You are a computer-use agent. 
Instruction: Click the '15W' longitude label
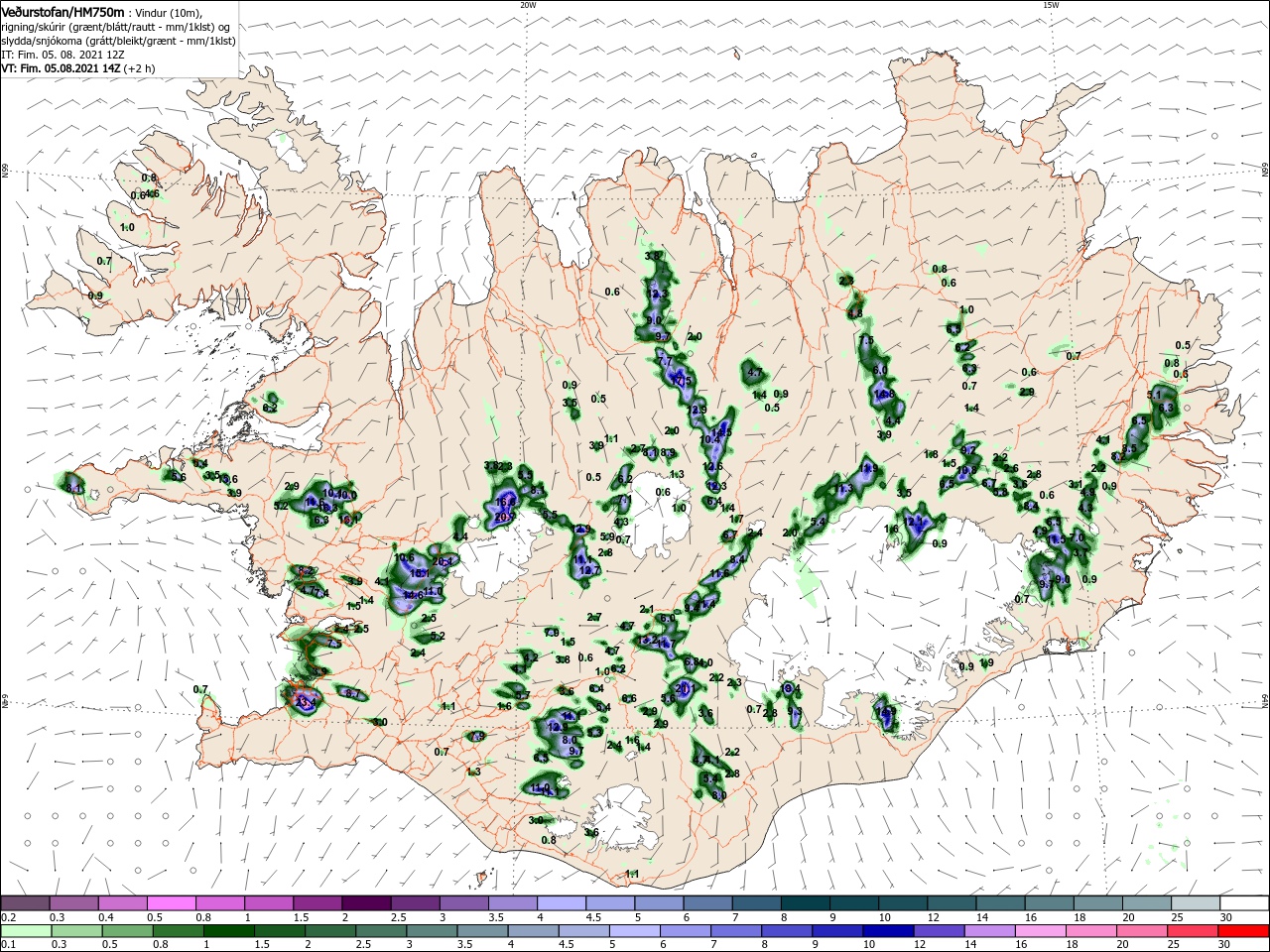point(1051,4)
